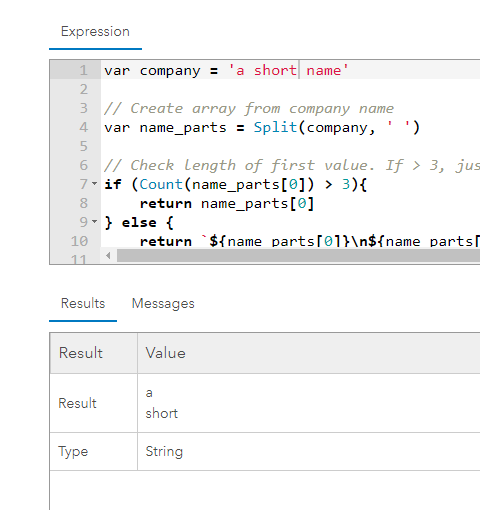
Task: Click line number 10 in the gutter
Action: pos(79,241)
